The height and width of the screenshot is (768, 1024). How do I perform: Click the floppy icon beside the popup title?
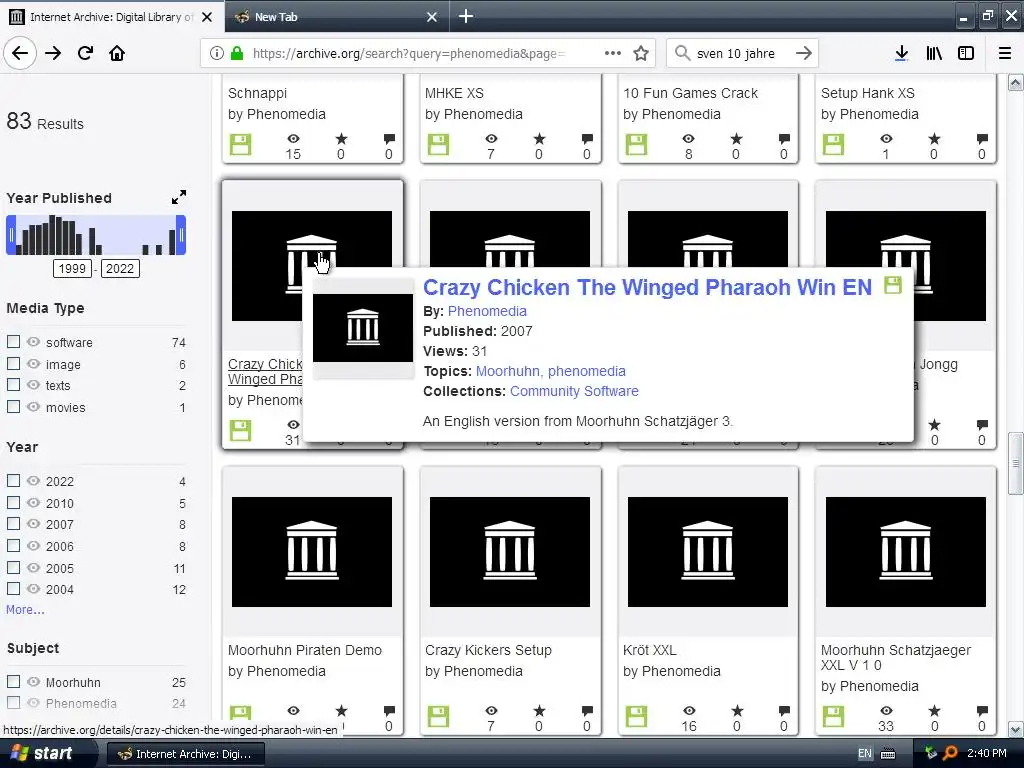(x=893, y=285)
